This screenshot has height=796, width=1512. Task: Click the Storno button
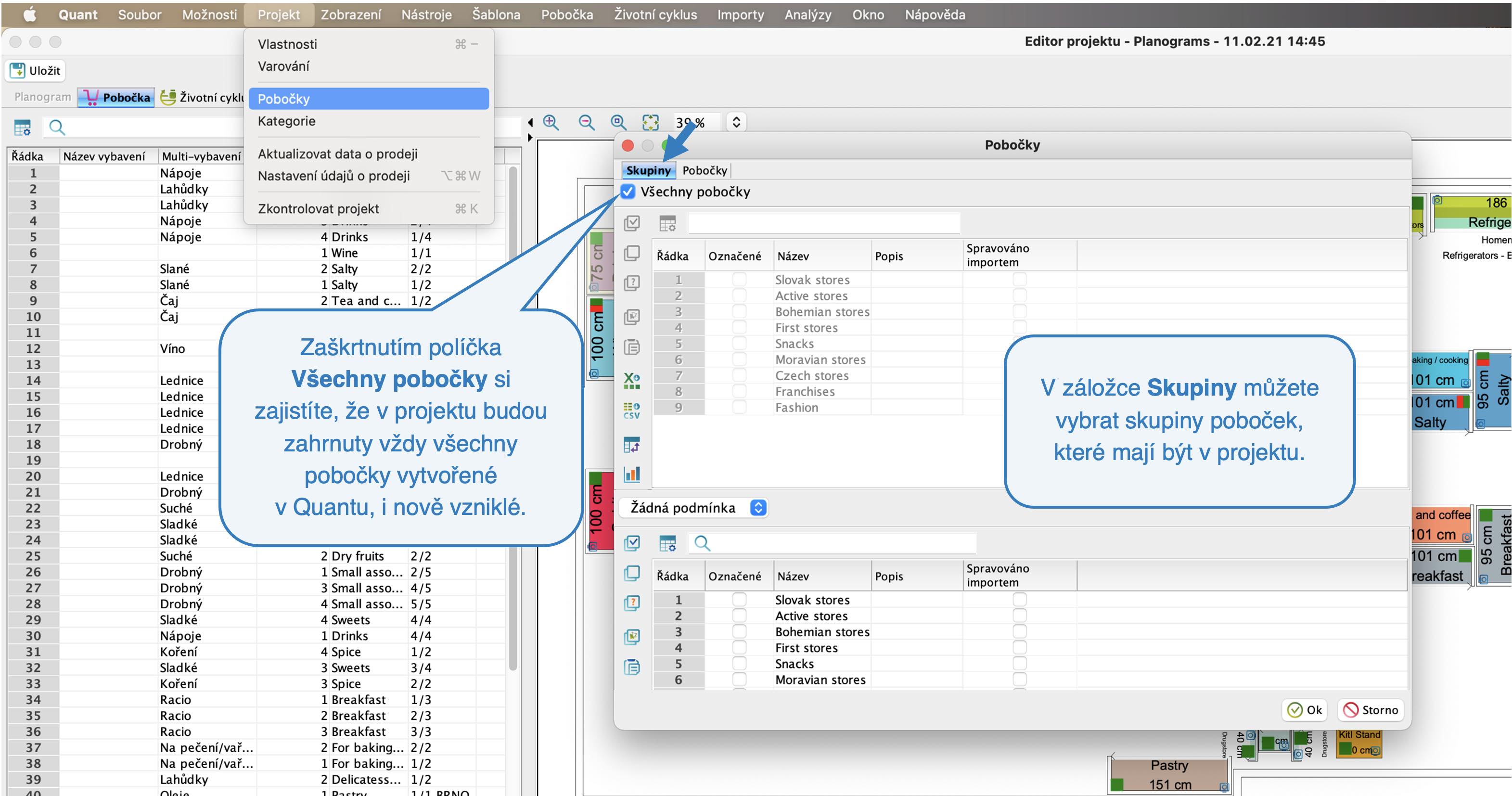(1370, 710)
